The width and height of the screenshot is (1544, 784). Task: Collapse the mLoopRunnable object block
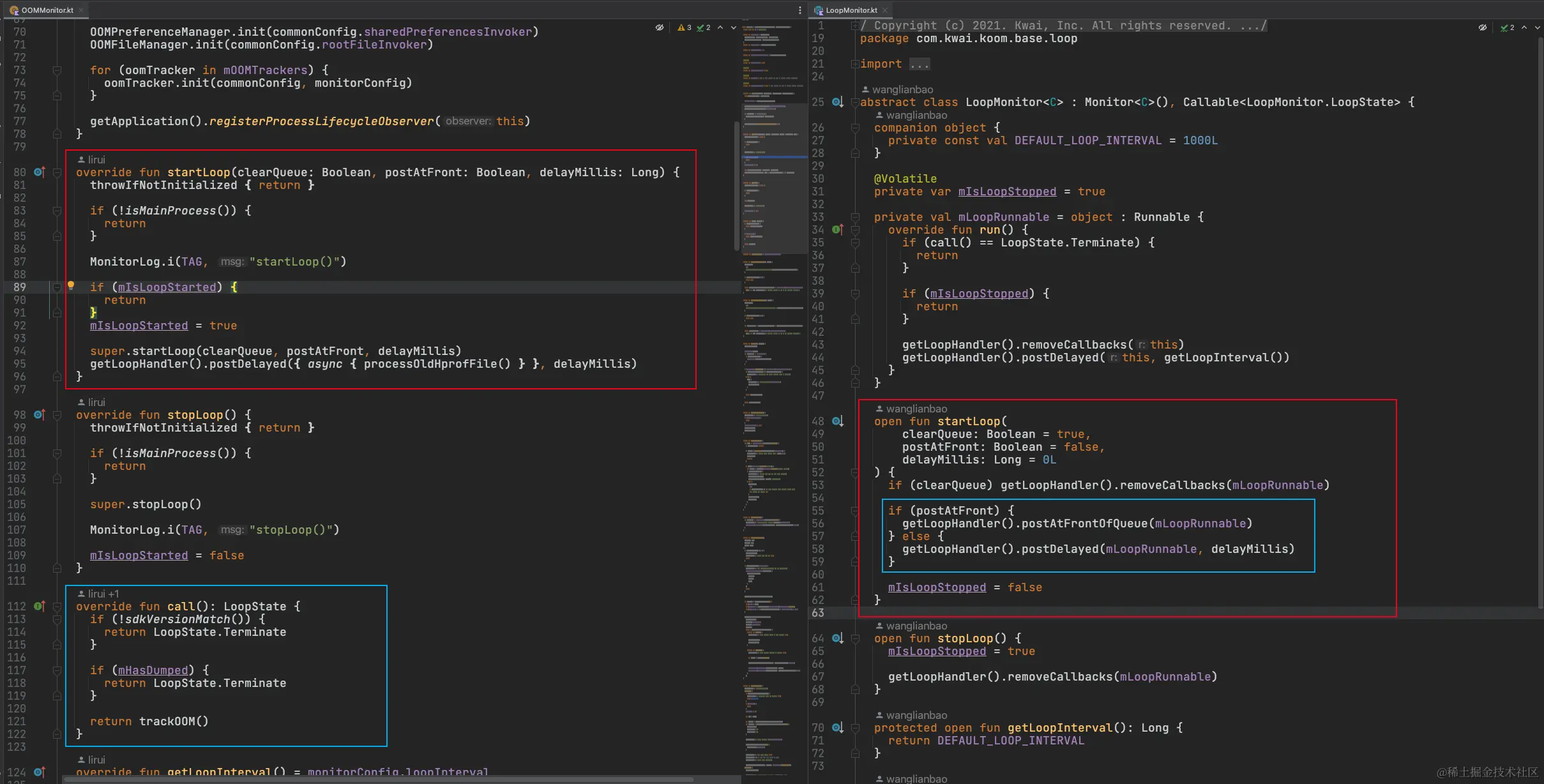pyautogui.click(x=854, y=217)
